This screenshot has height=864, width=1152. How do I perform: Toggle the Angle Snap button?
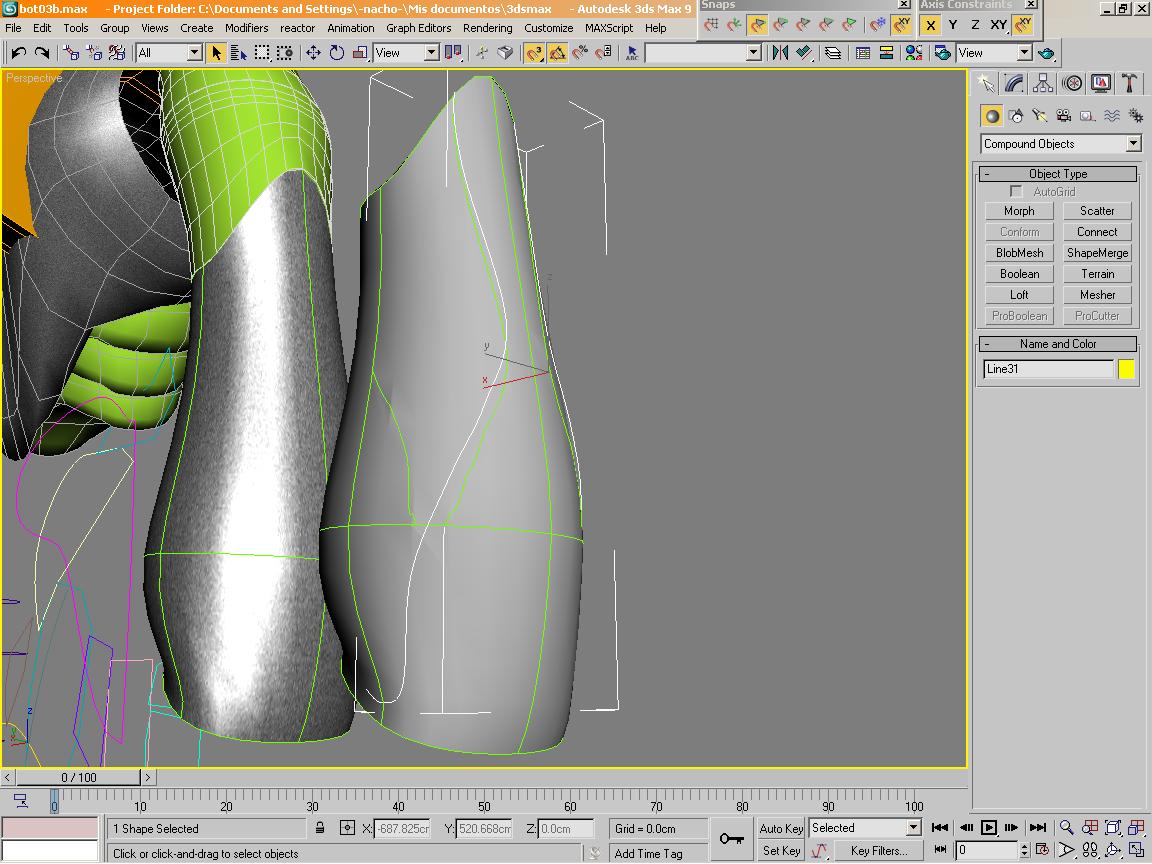click(x=558, y=53)
